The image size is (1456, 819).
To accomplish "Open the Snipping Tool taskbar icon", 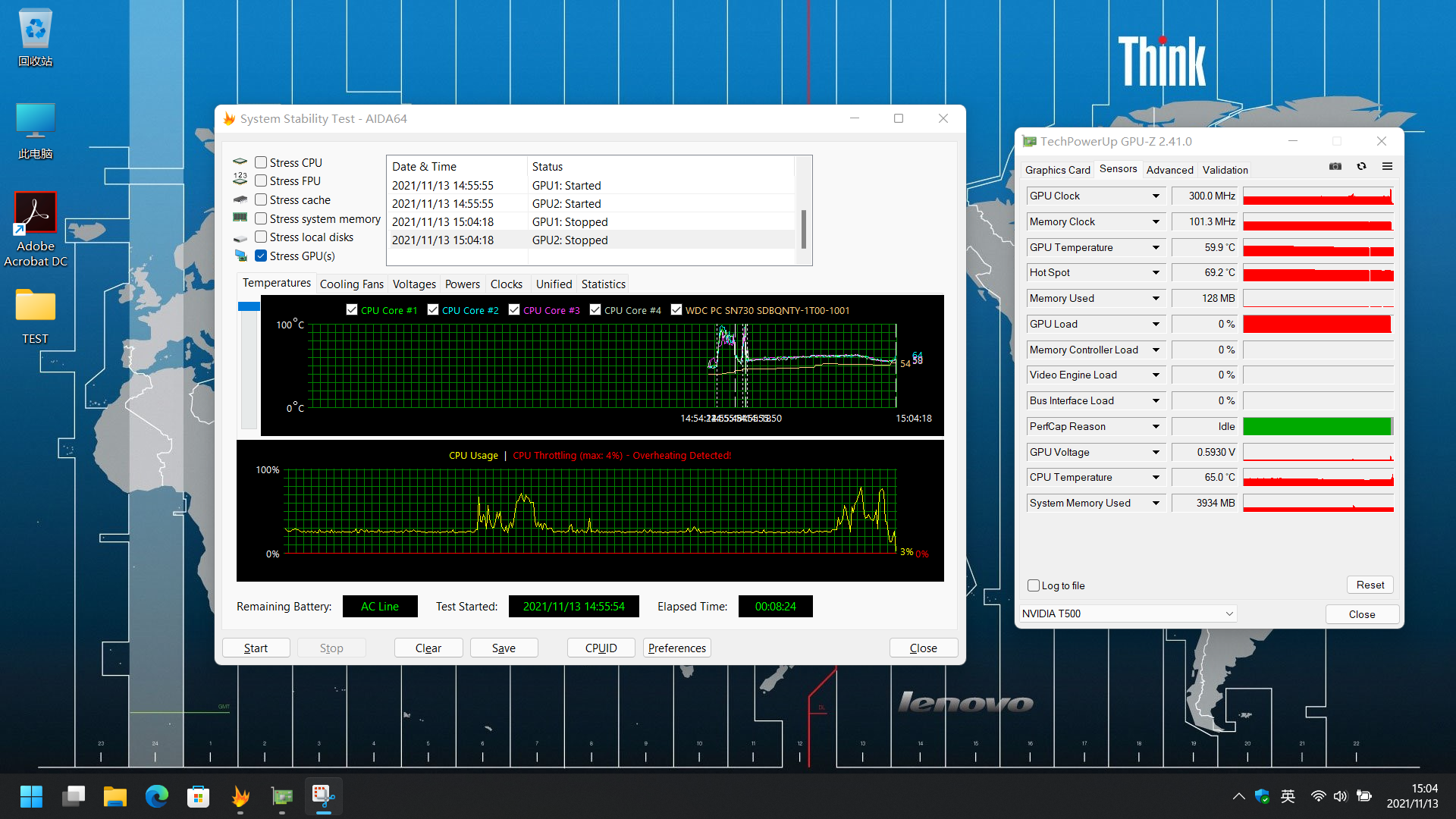I will click(x=324, y=796).
